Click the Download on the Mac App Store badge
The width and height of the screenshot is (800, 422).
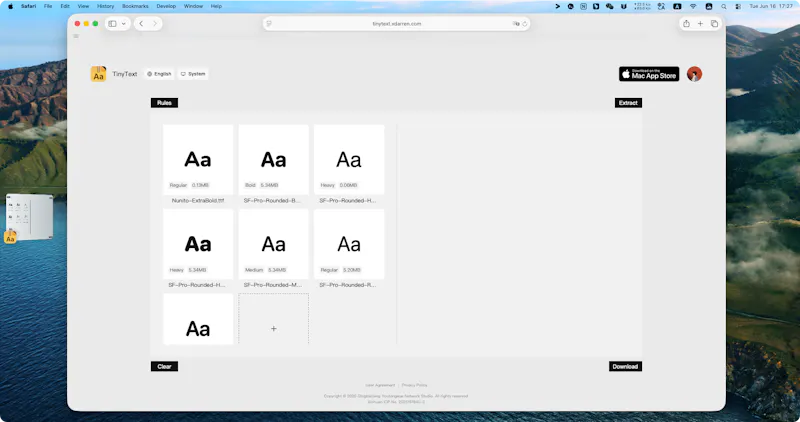pyautogui.click(x=649, y=74)
